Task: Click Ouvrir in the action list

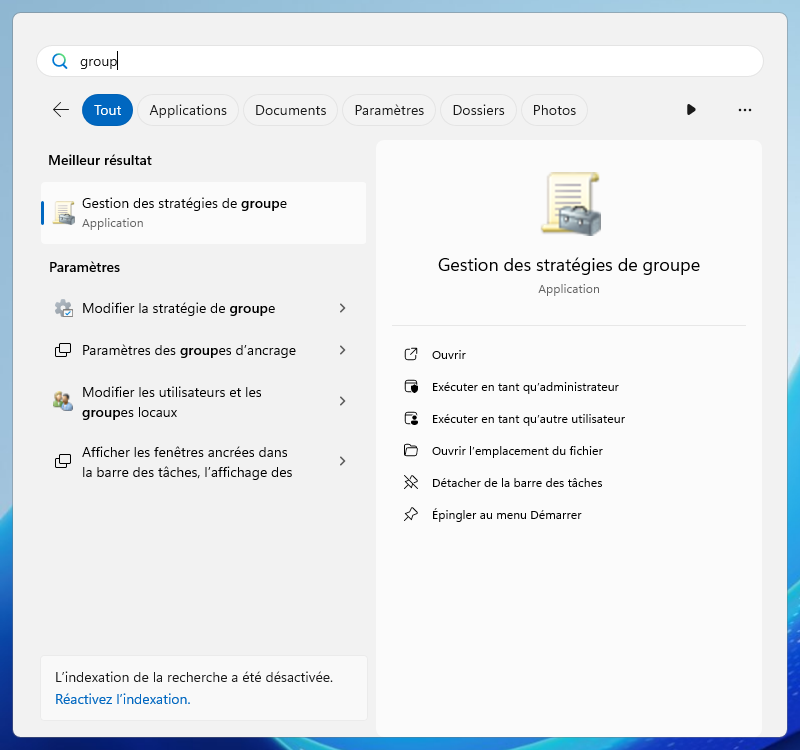Action: (x=449, y=355)
